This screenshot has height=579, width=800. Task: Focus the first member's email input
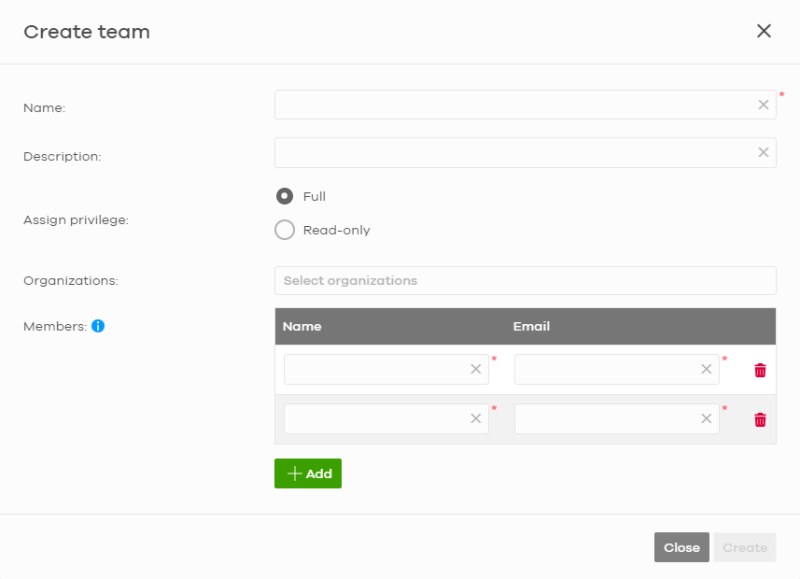coord(617,369)
